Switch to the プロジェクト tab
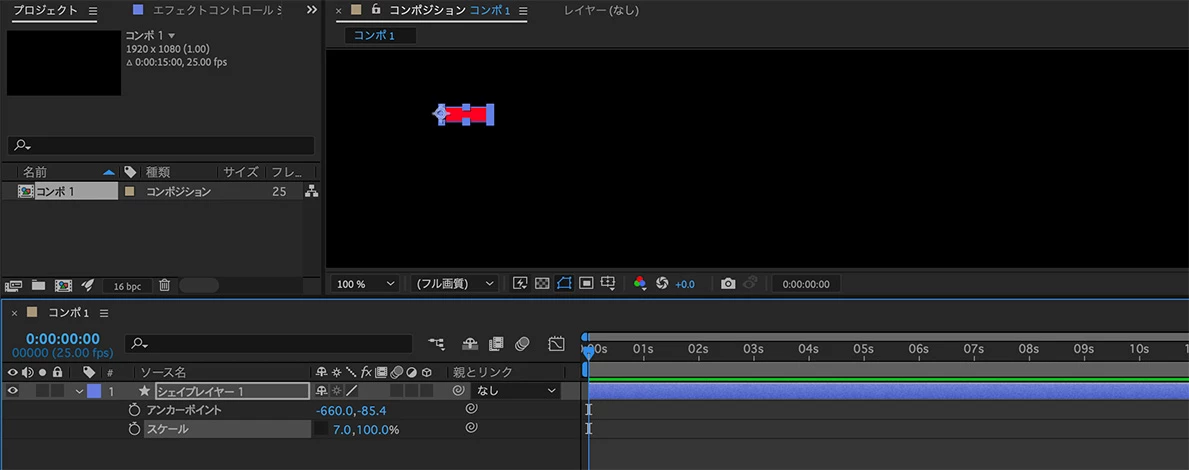1189x470 pixels. click(x=45, y=11)
